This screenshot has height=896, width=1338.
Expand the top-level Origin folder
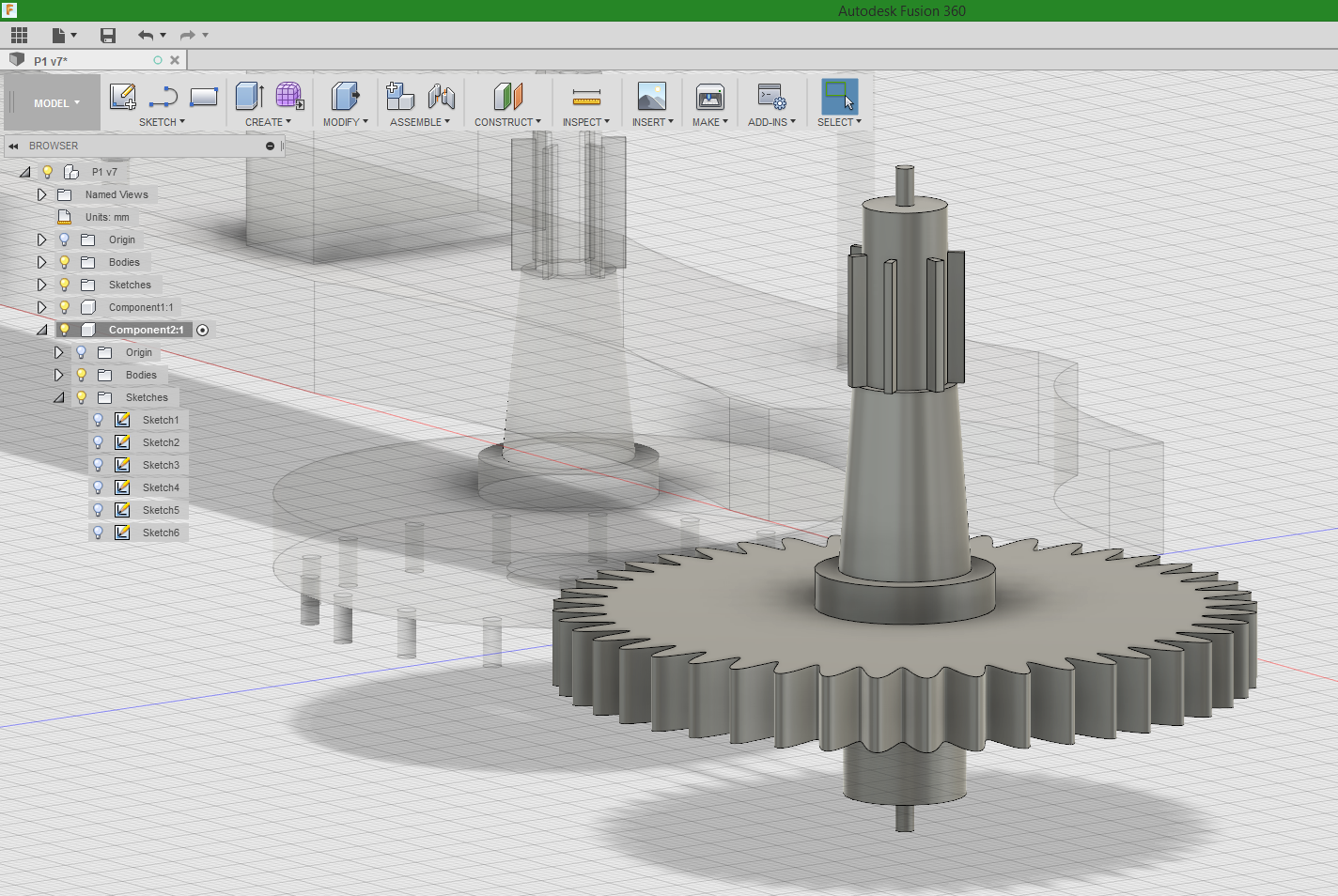[41, 239]
